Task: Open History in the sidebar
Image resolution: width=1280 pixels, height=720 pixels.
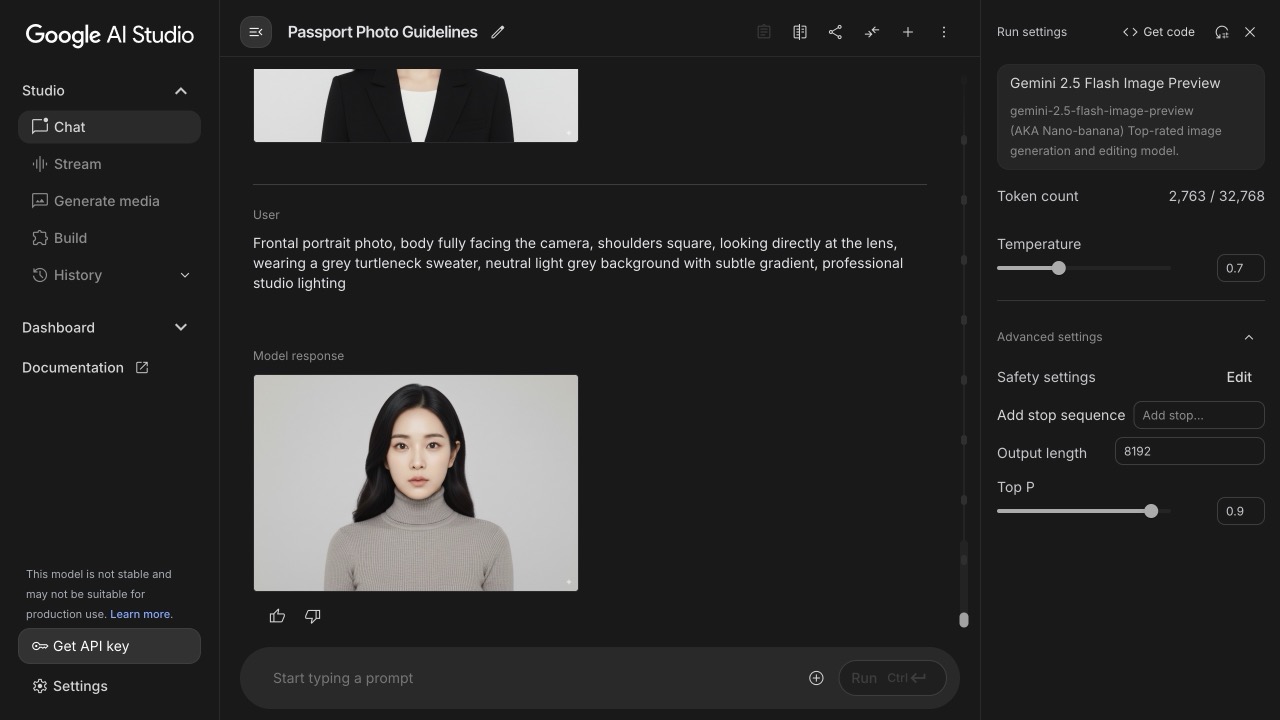Action: pyautogui.click(x=109, y=275)
